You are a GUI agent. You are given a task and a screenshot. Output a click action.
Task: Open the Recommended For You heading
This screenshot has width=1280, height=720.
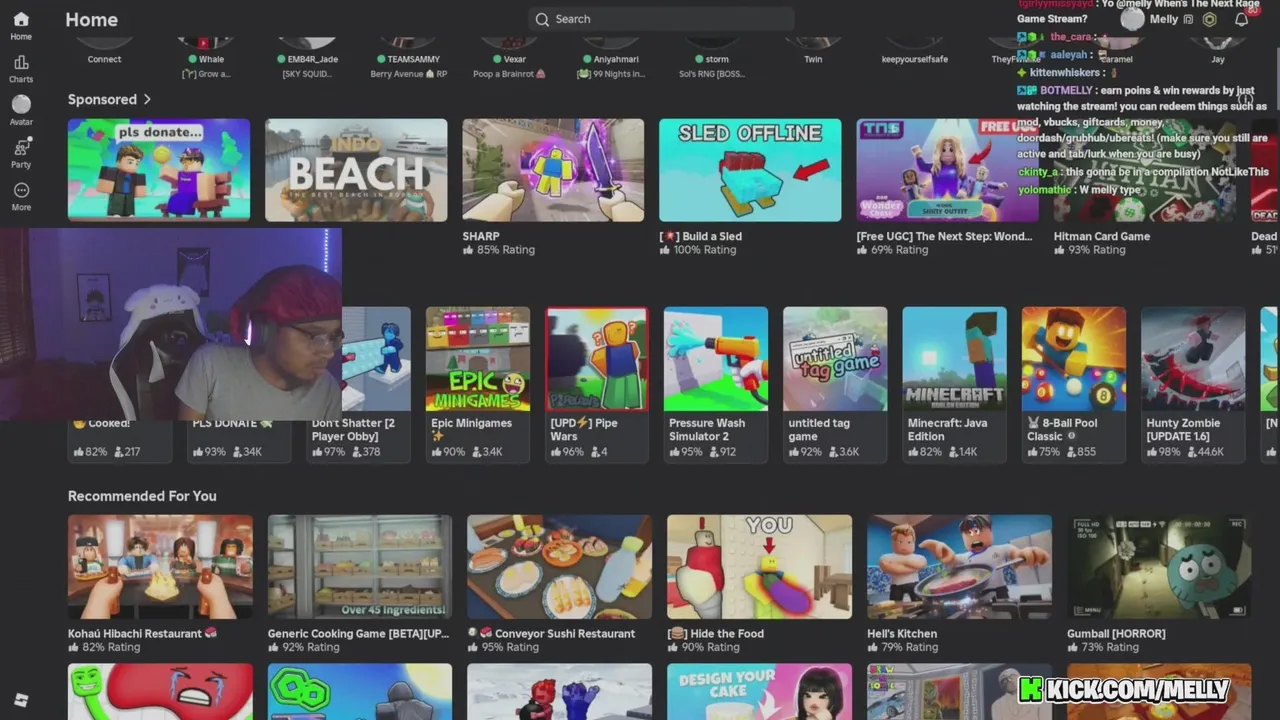coord(142,496)
